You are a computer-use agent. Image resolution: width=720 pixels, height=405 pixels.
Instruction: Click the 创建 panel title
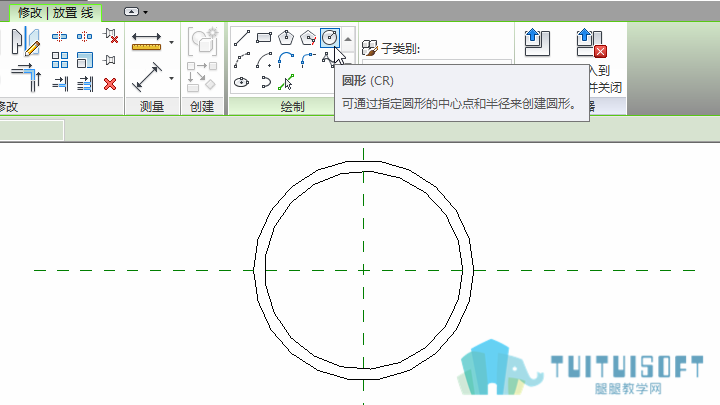point(202,107)
